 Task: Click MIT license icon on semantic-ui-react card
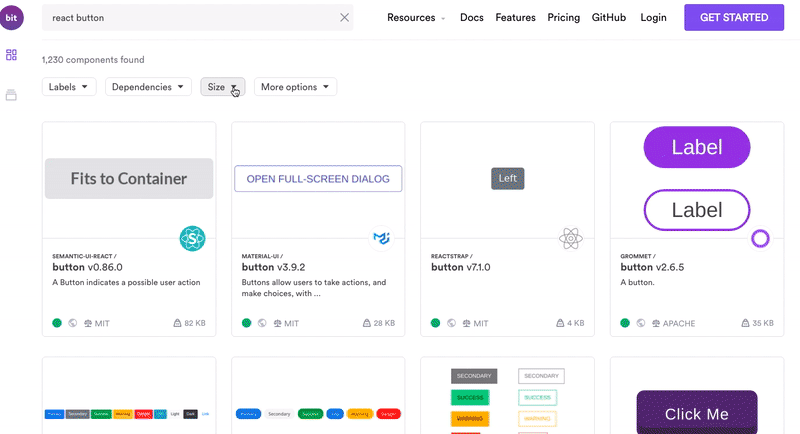coord(88,323)
